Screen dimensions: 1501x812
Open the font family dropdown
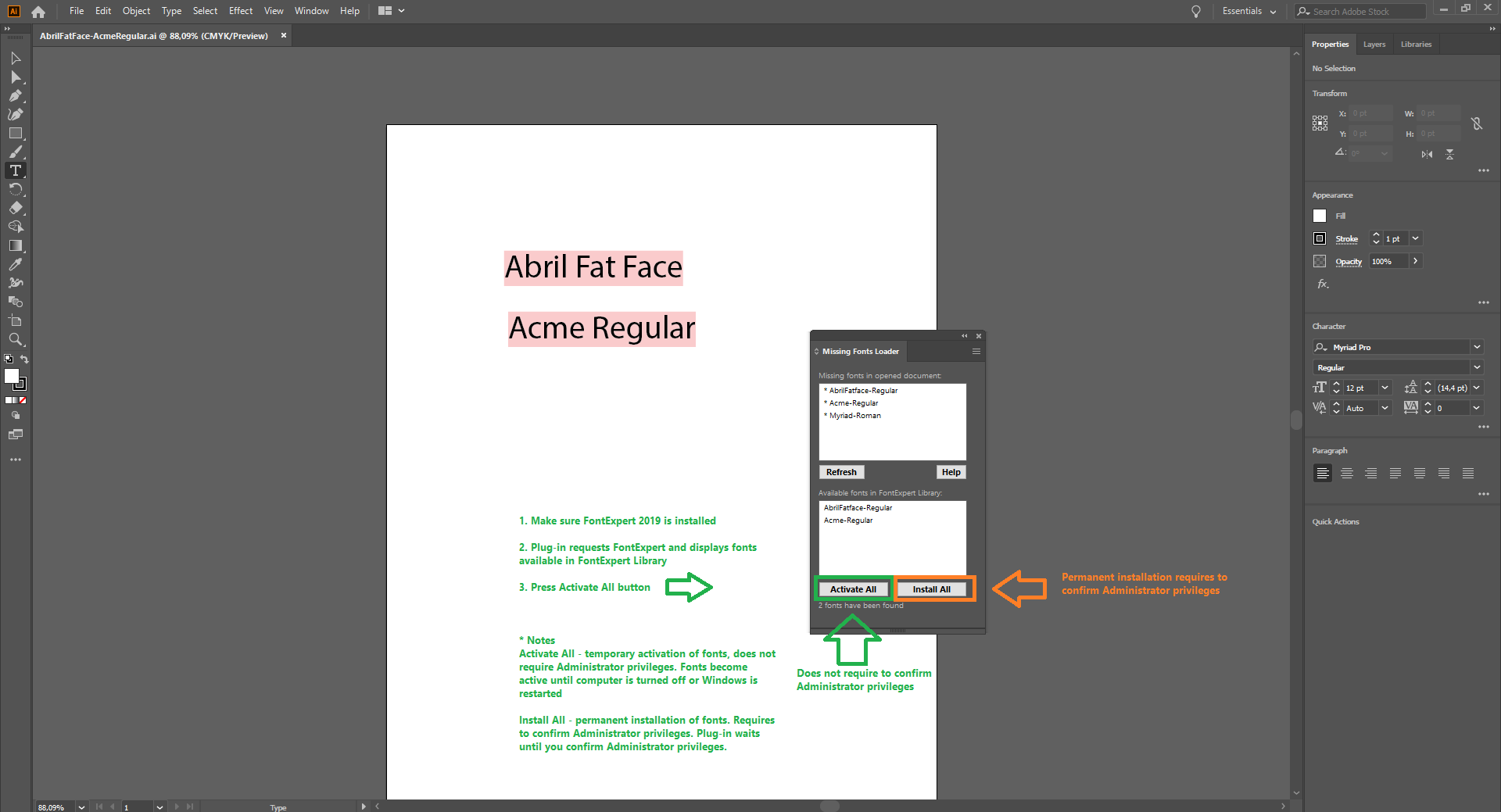1477,347
